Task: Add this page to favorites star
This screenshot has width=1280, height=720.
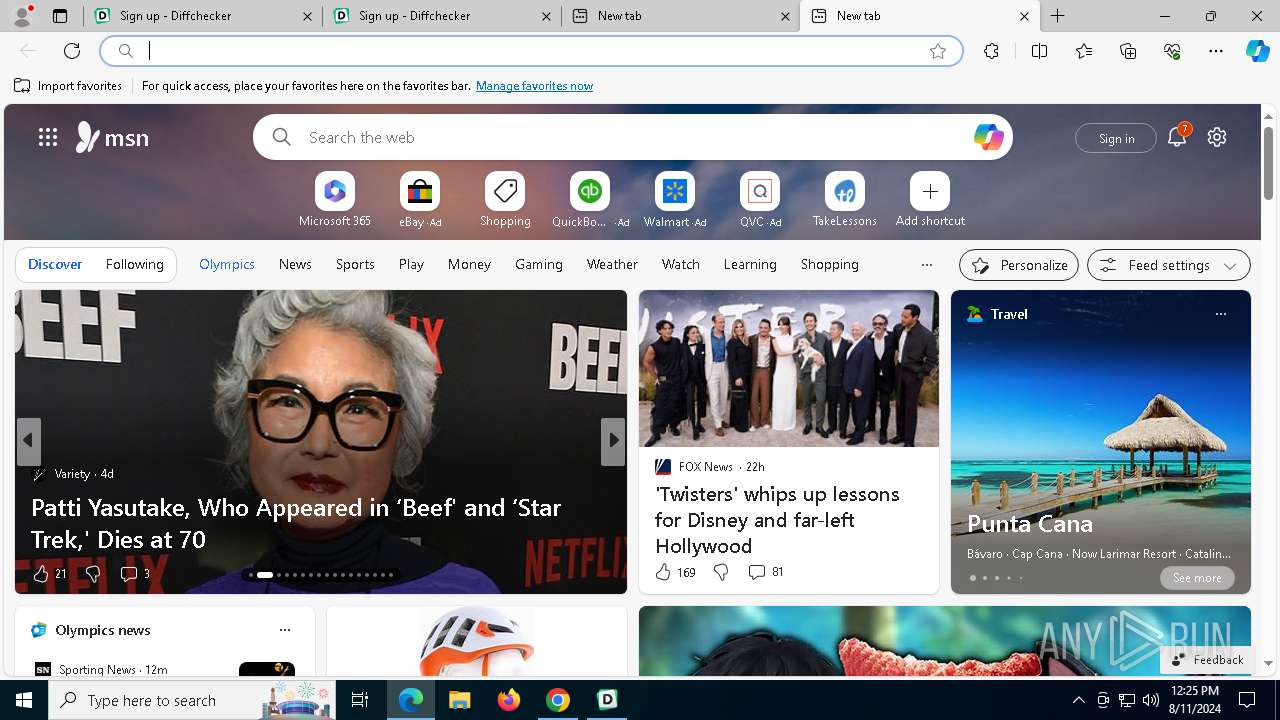Action: coord(937,51)
